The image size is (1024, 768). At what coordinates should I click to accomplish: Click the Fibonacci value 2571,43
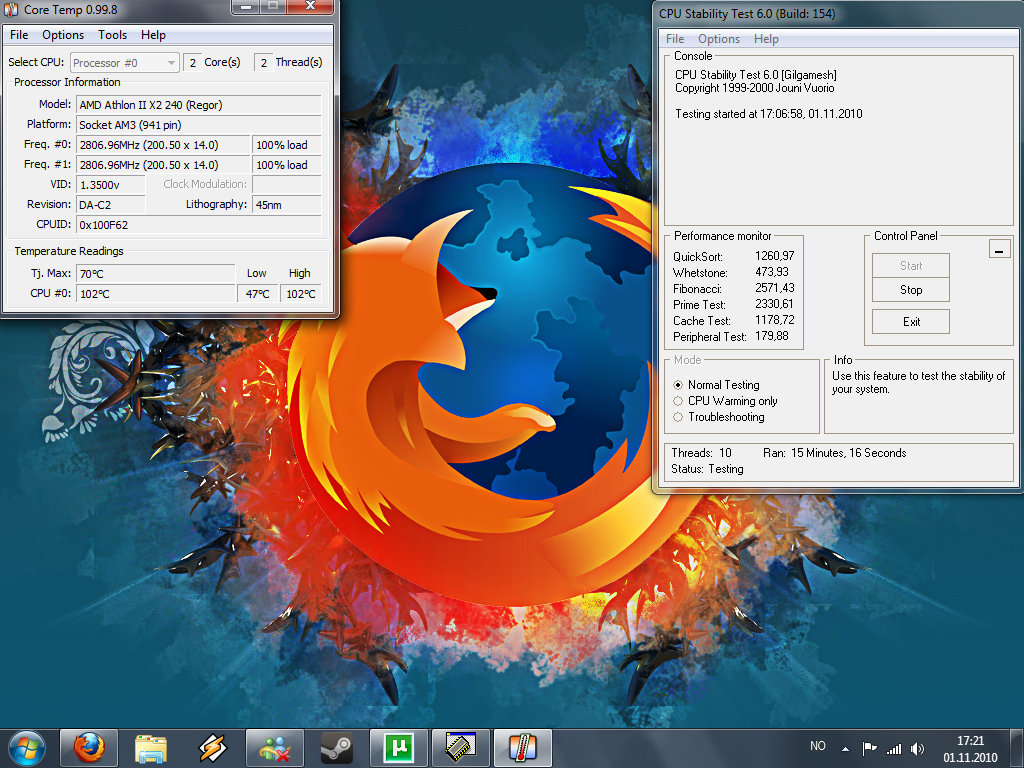(x=775, y=288)
